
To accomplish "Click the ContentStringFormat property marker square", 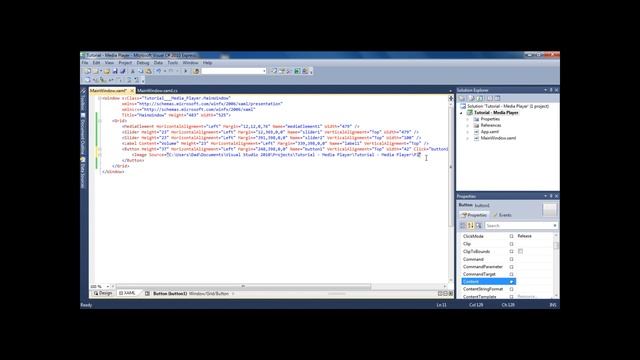I will point(511,289).
